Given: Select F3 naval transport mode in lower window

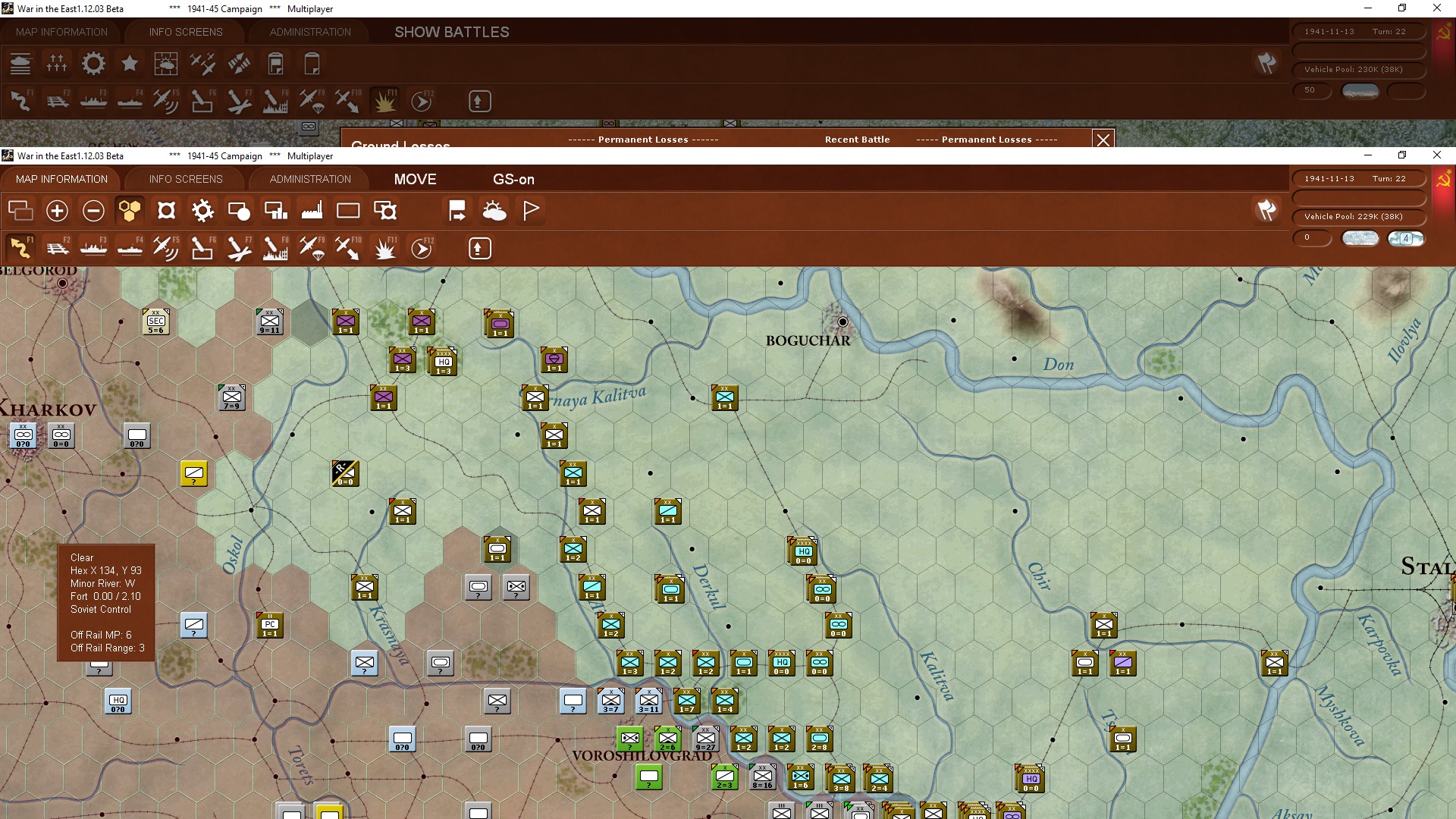Looking at the screenshot, I should [93, 248].
